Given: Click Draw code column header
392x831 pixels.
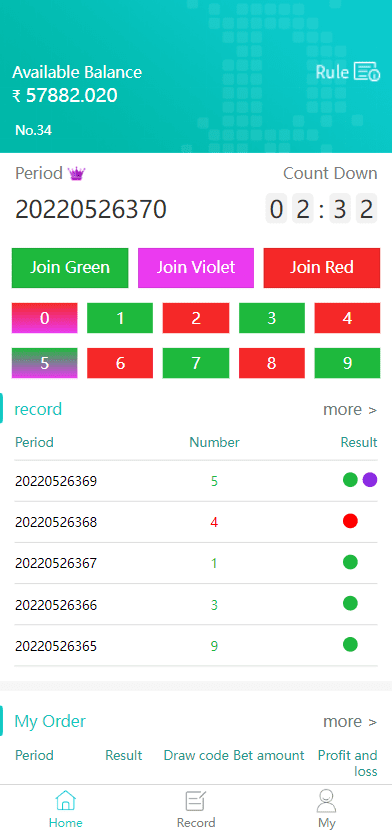Looking at the screenshot, I should tap(197, 755).
